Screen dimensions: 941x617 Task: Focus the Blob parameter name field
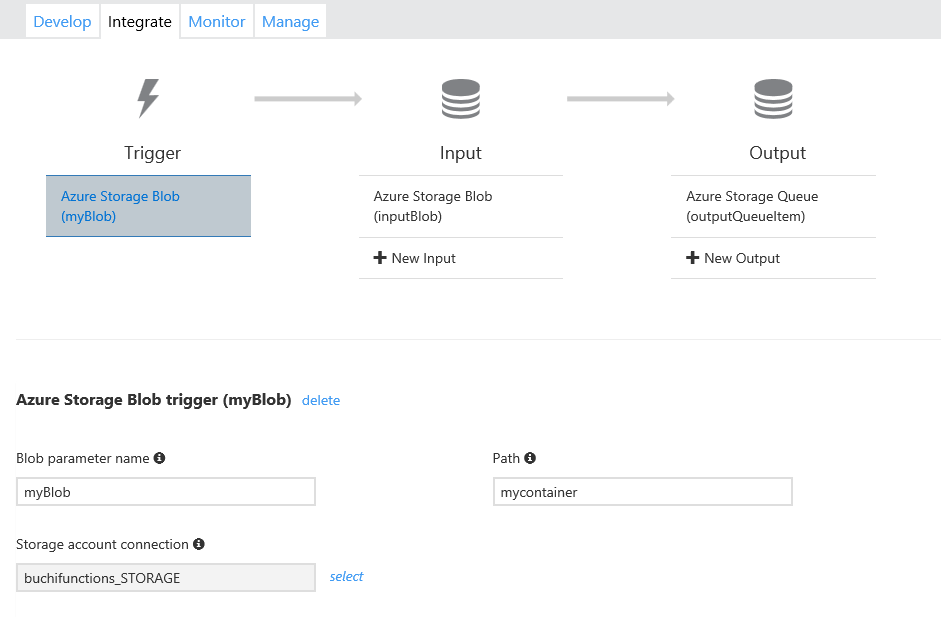click(x=166, y=492)
